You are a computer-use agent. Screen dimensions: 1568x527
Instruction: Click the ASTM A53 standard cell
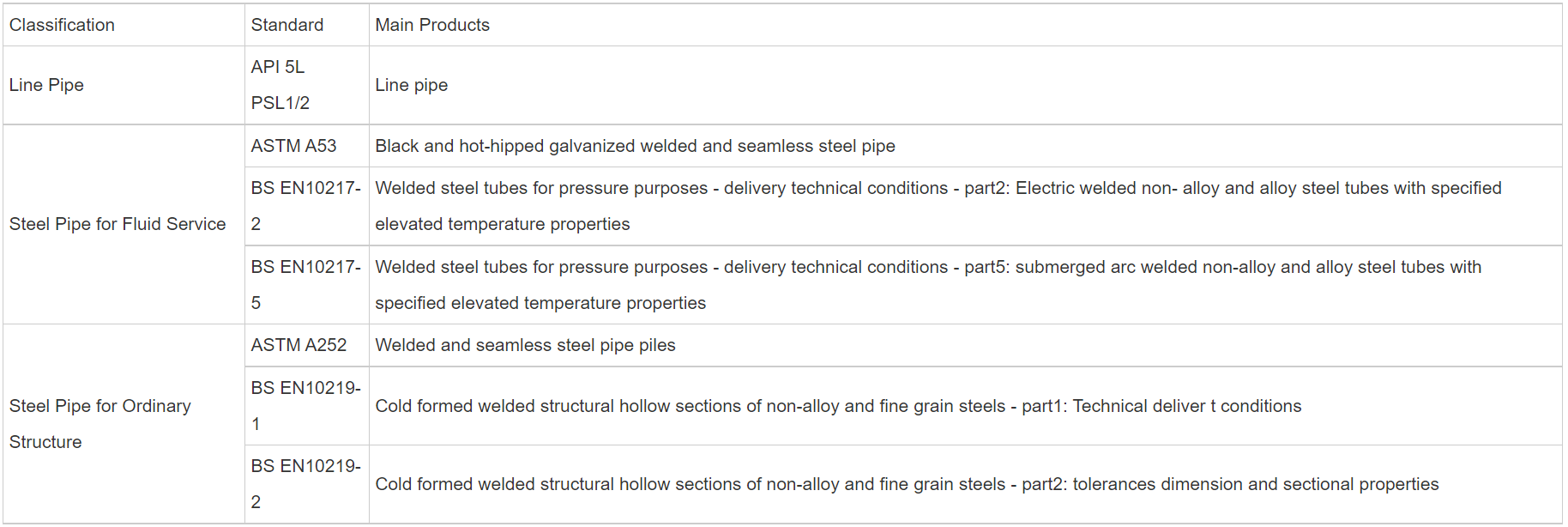tap(294, 146)
